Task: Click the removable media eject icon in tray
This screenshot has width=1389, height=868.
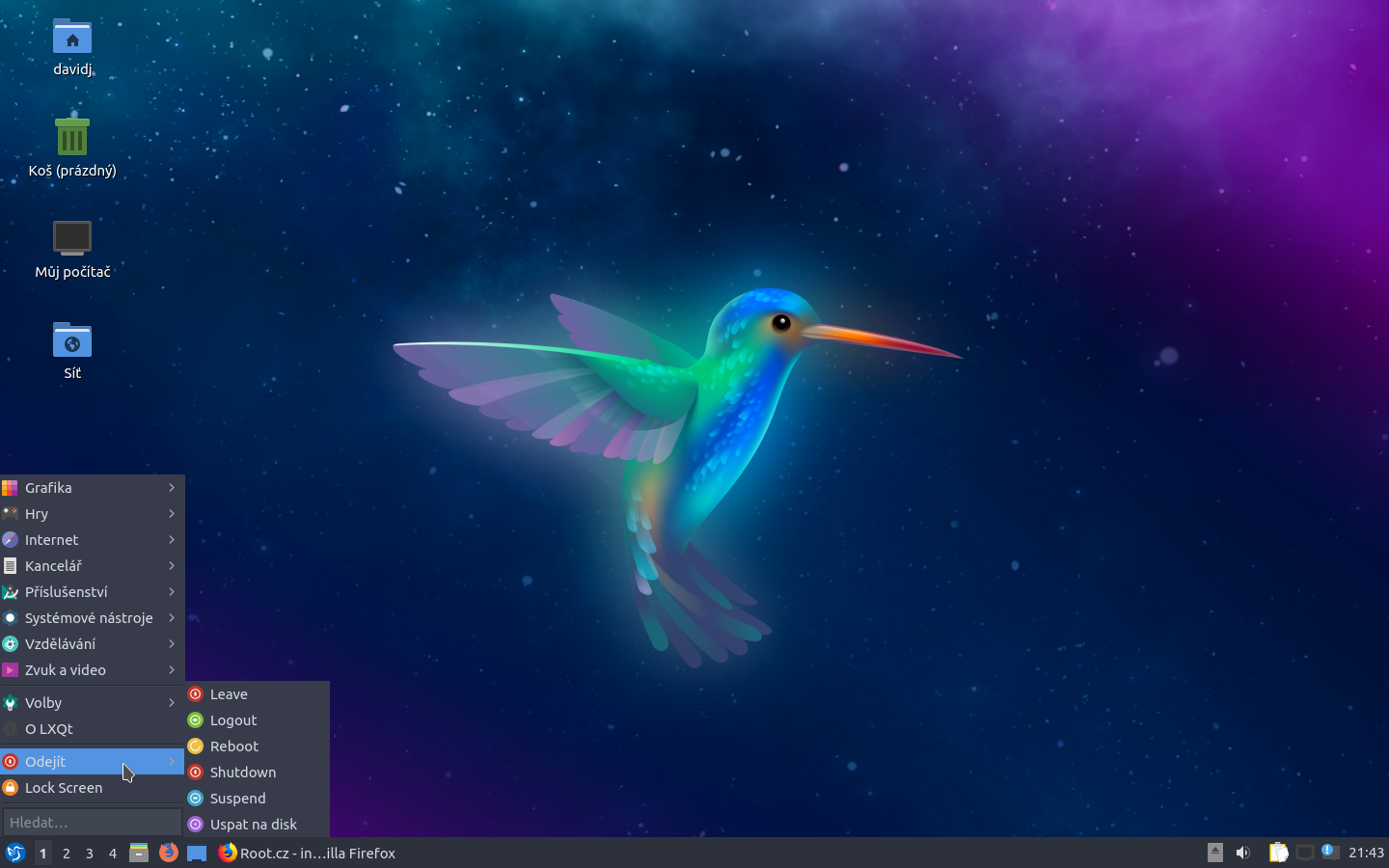Action: tap(1214, 854)
